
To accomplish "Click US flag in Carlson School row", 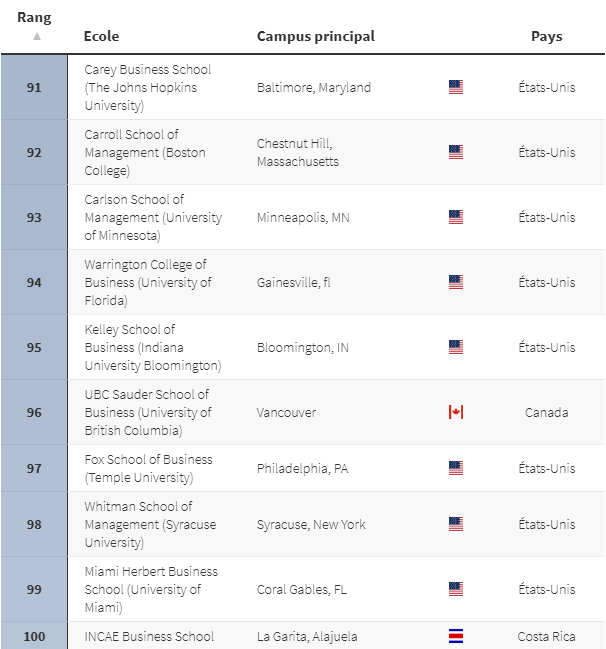I will coord(456,217).
